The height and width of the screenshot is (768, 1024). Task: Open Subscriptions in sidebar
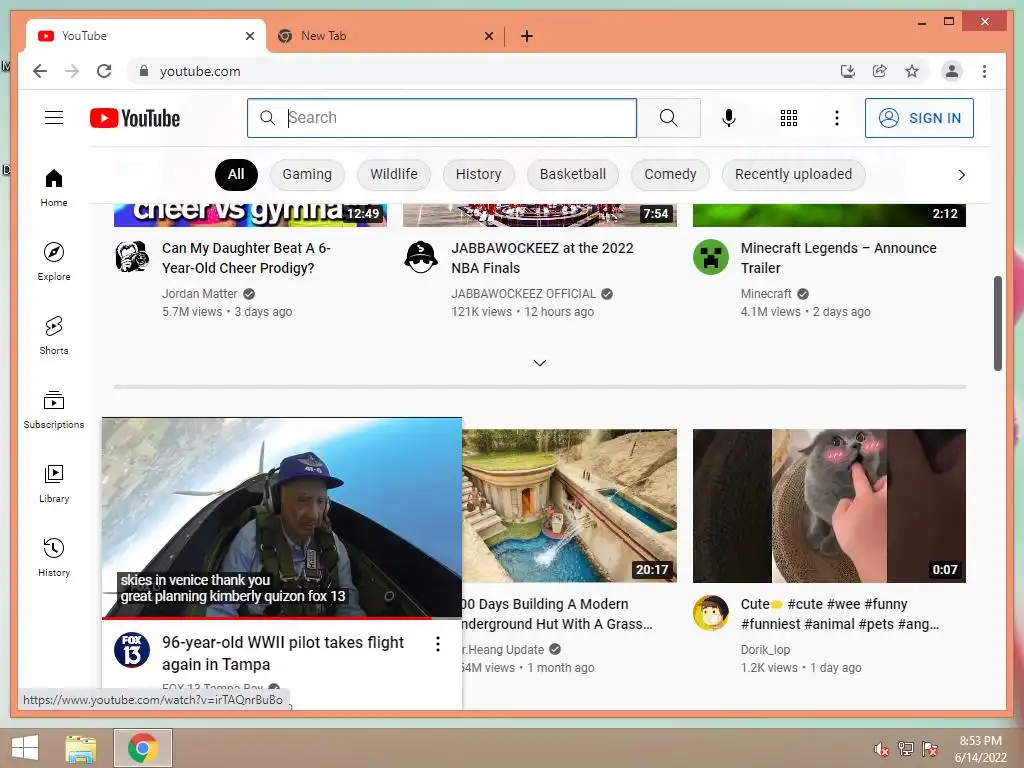[x=54, y=409]
